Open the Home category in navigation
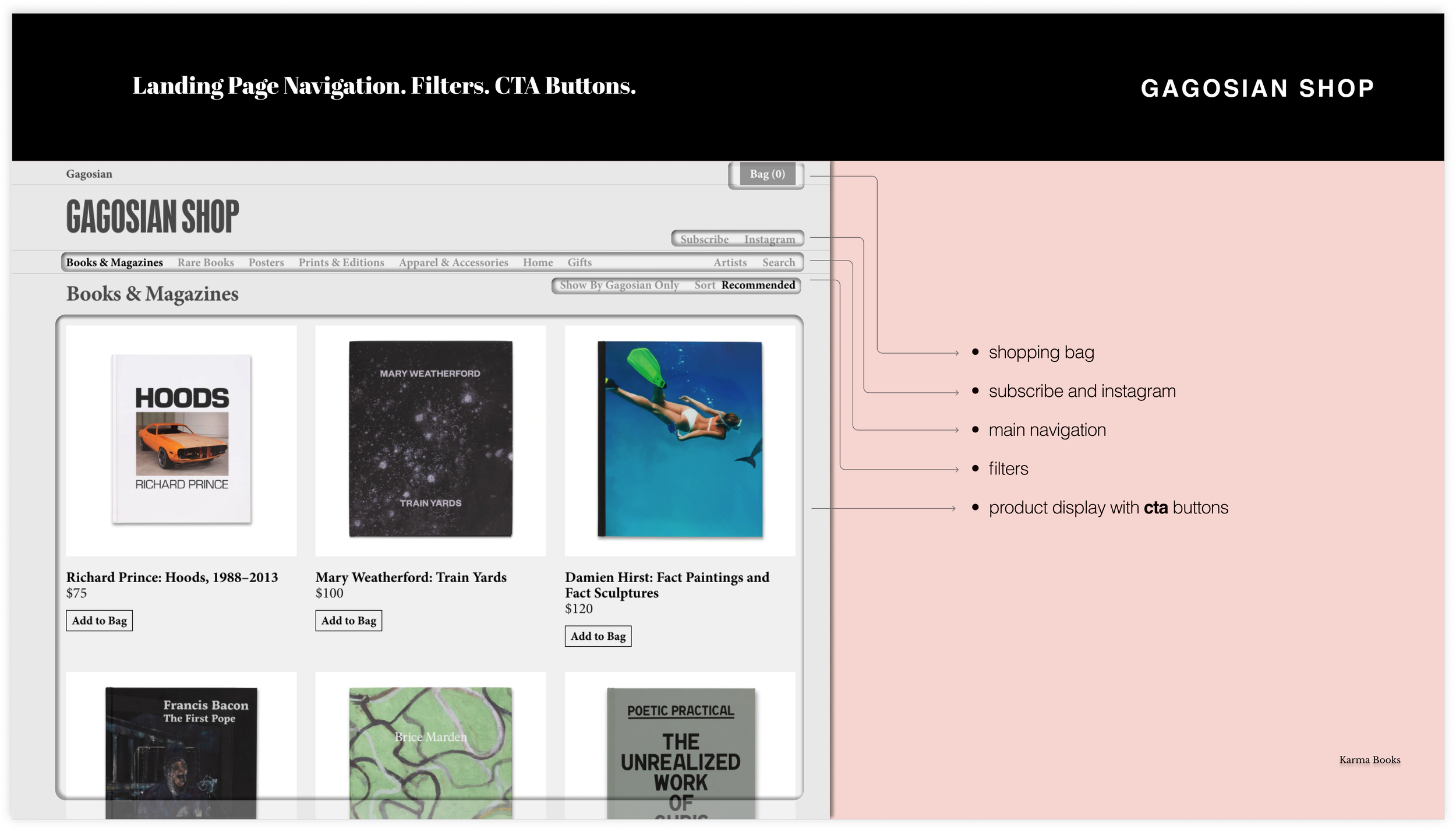The width and height of the screenshot is (1456, 831). point(538,263)
